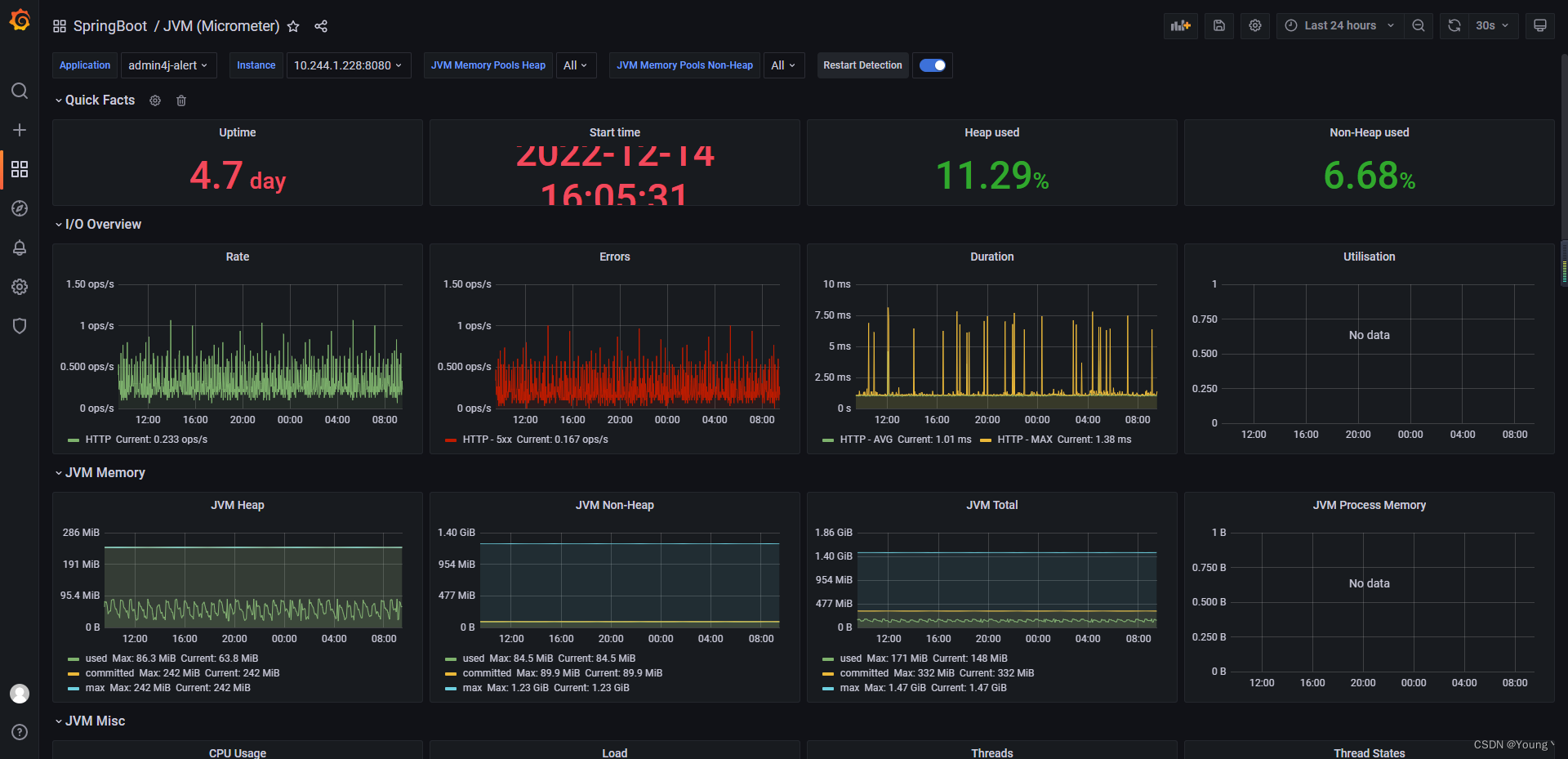
Task: Open the 30s refresh interval dropdown
Action: (1493, 25)
